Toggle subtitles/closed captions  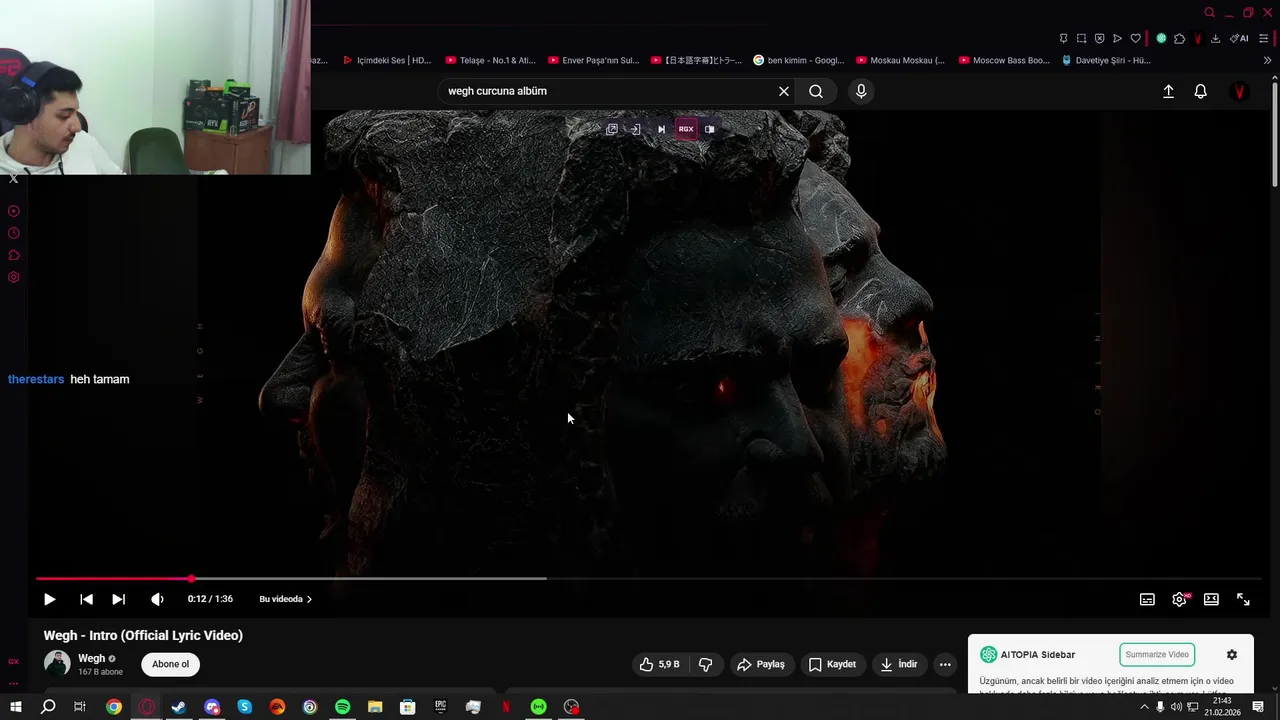point(1147,599)
